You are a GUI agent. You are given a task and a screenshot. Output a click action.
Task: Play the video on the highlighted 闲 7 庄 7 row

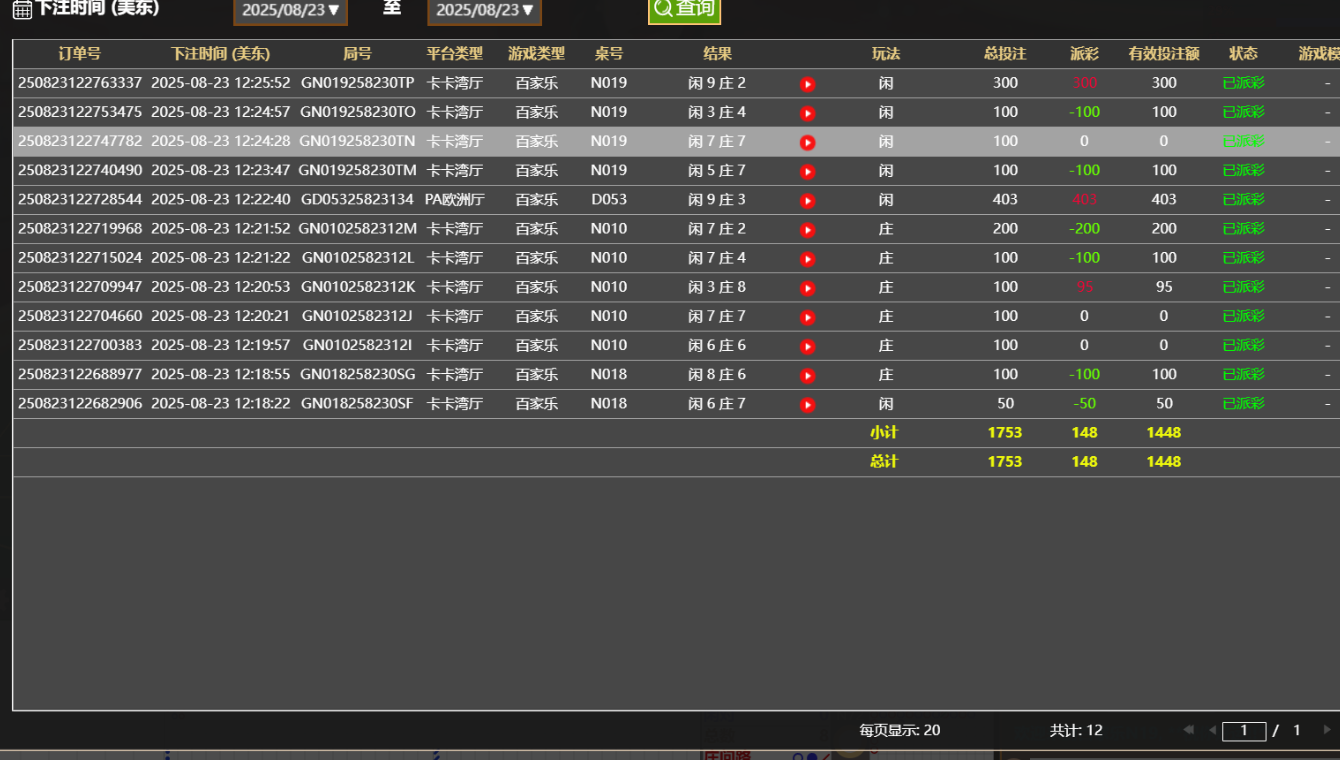[x=808, y=142]
